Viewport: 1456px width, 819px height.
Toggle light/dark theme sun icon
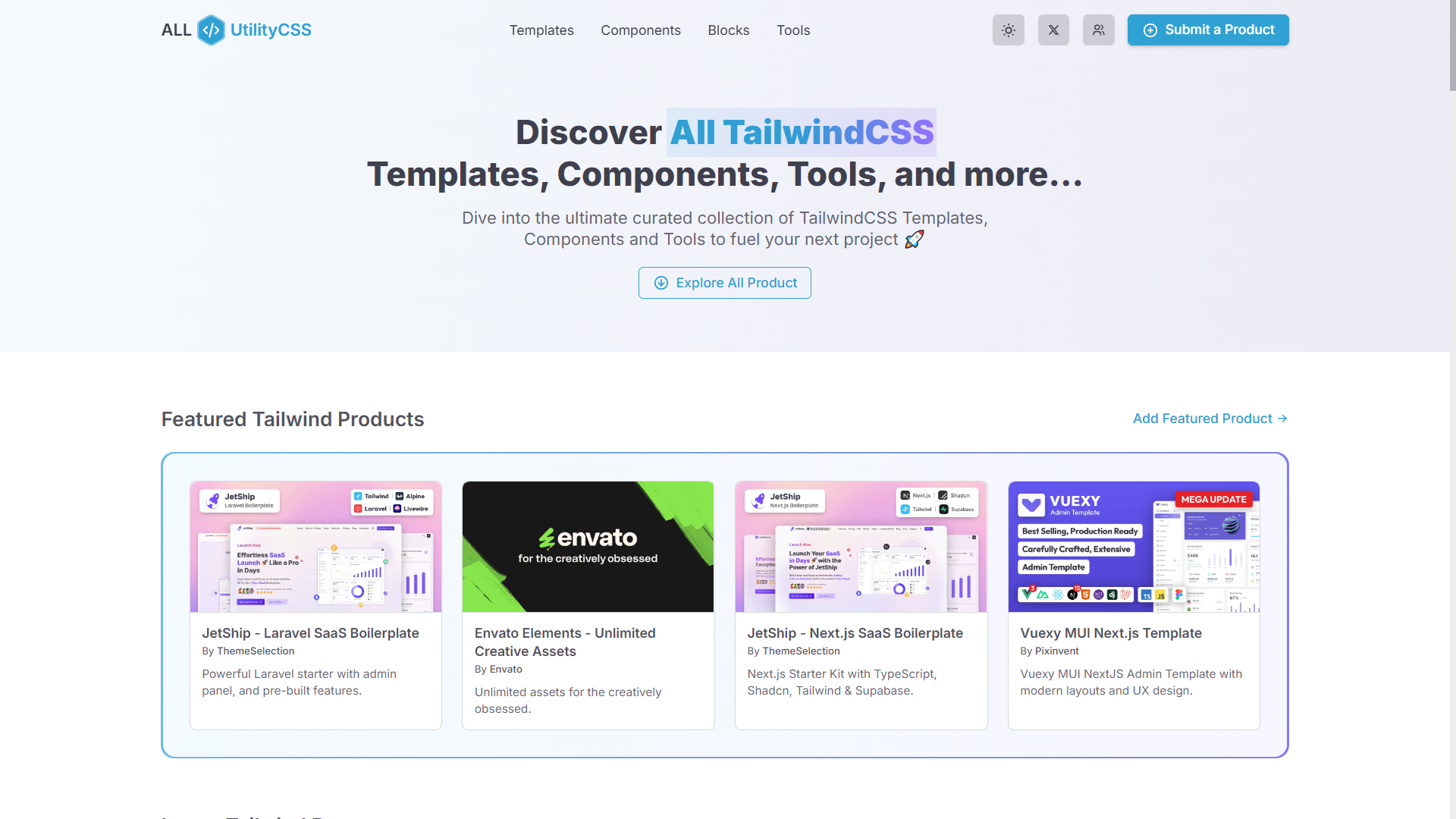point(1008,30)
